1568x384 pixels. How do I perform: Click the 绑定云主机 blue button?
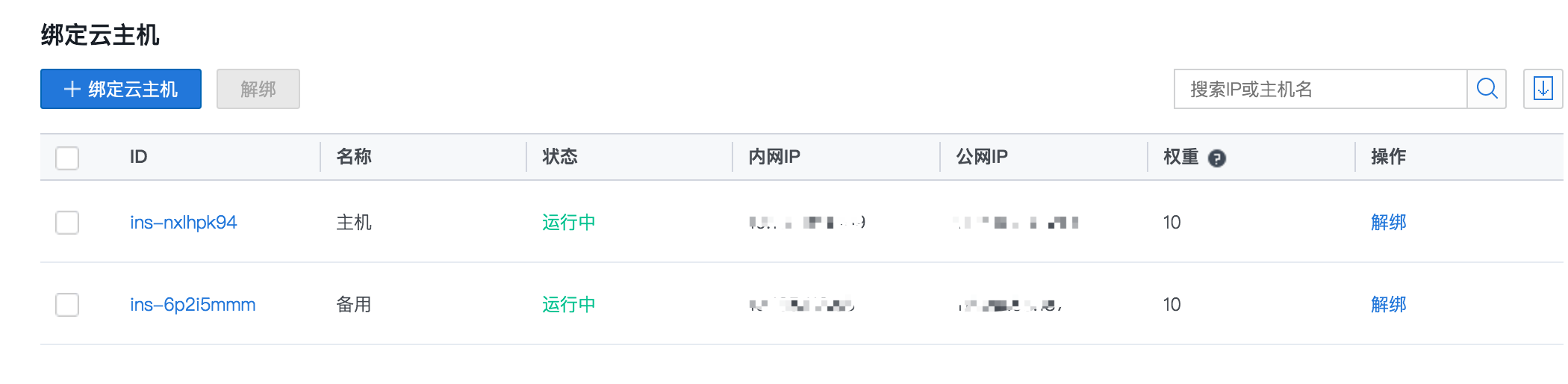click(121, 89)
